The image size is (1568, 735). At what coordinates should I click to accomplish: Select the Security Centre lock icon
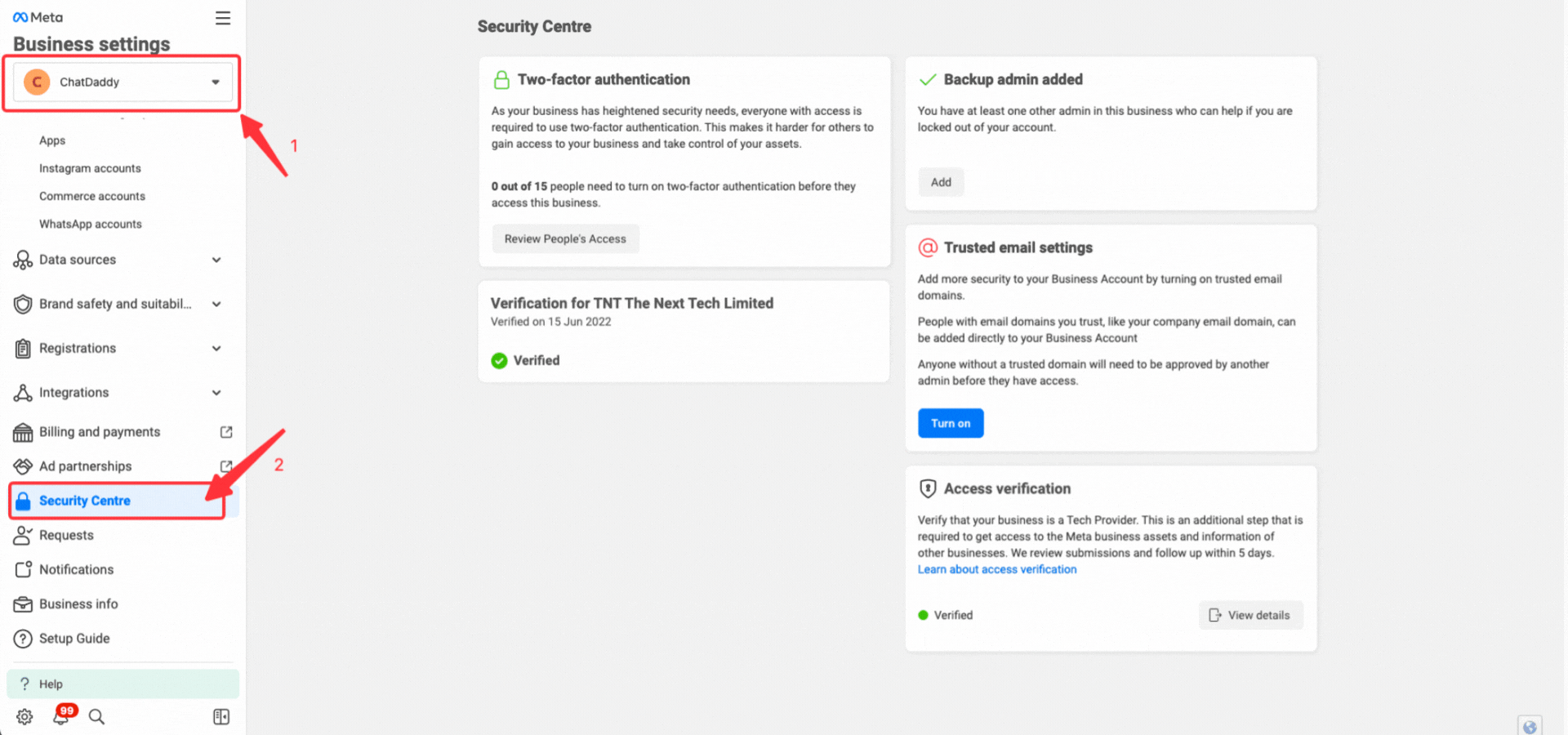(24, 501)
